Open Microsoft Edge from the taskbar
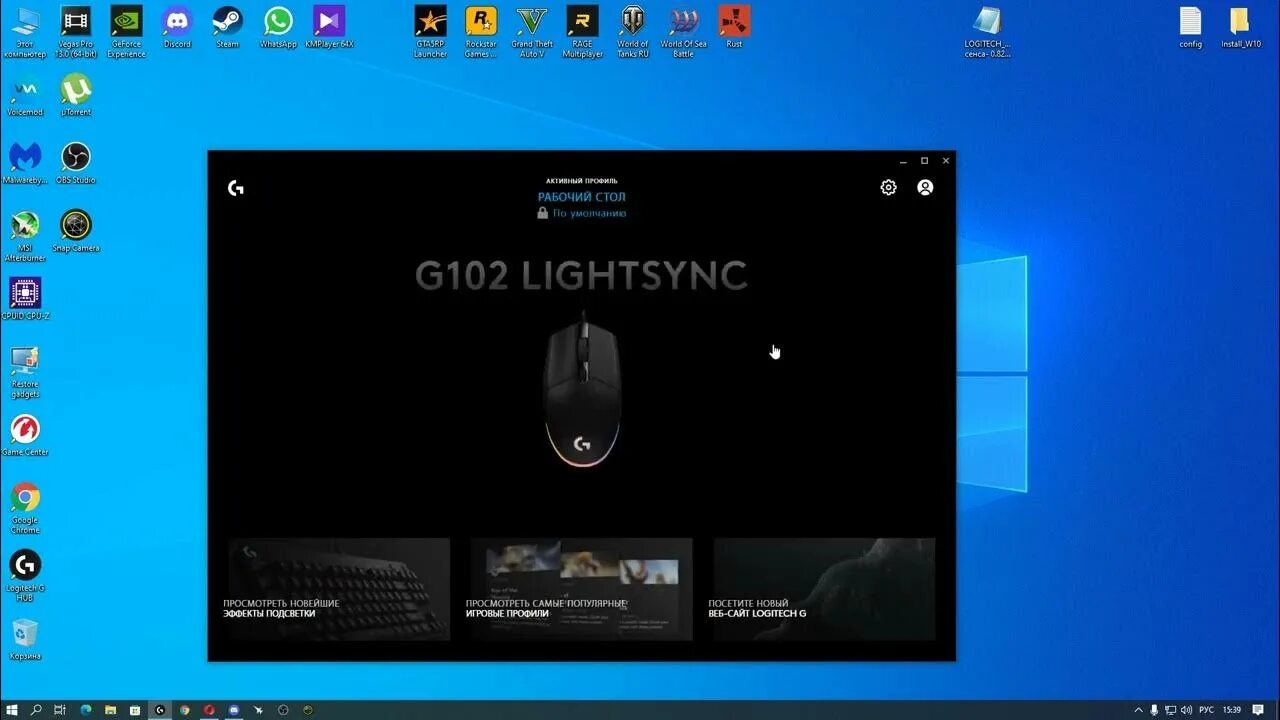The image size is (1280, 720). [x=86, y=710]
